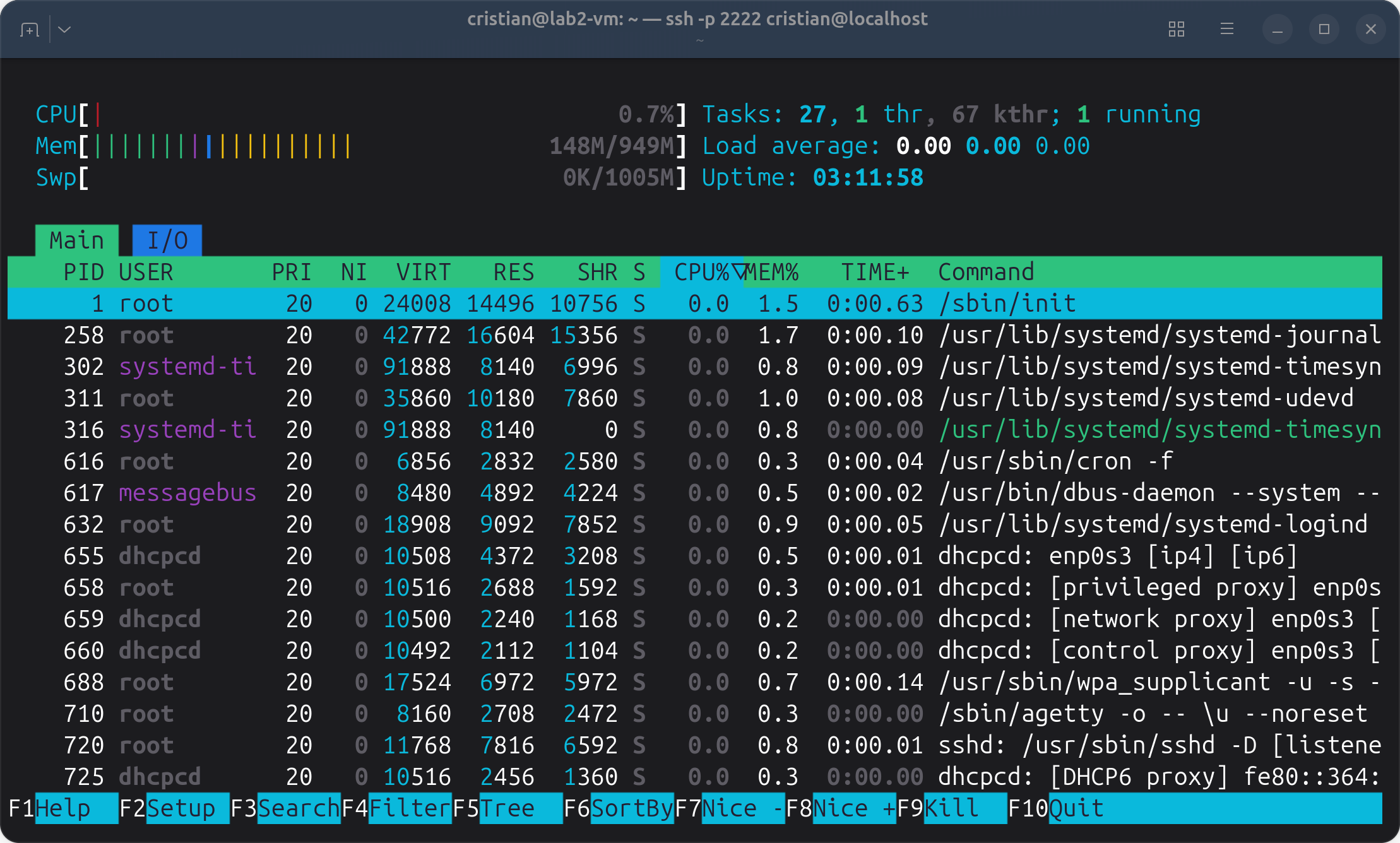Sort by the MEM% column header
The image size is (1400, 843).
click(772, 272)
